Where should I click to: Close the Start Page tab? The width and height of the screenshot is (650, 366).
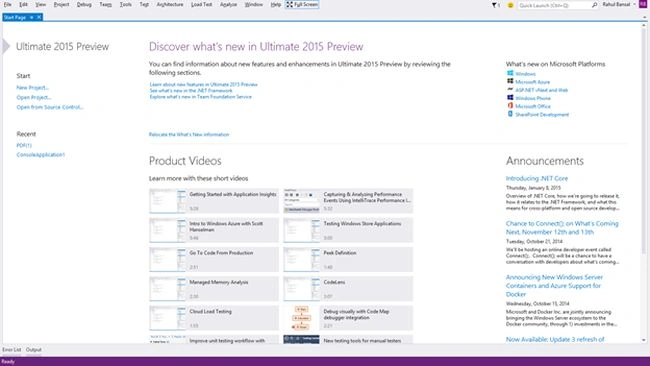tap(39, 17)
